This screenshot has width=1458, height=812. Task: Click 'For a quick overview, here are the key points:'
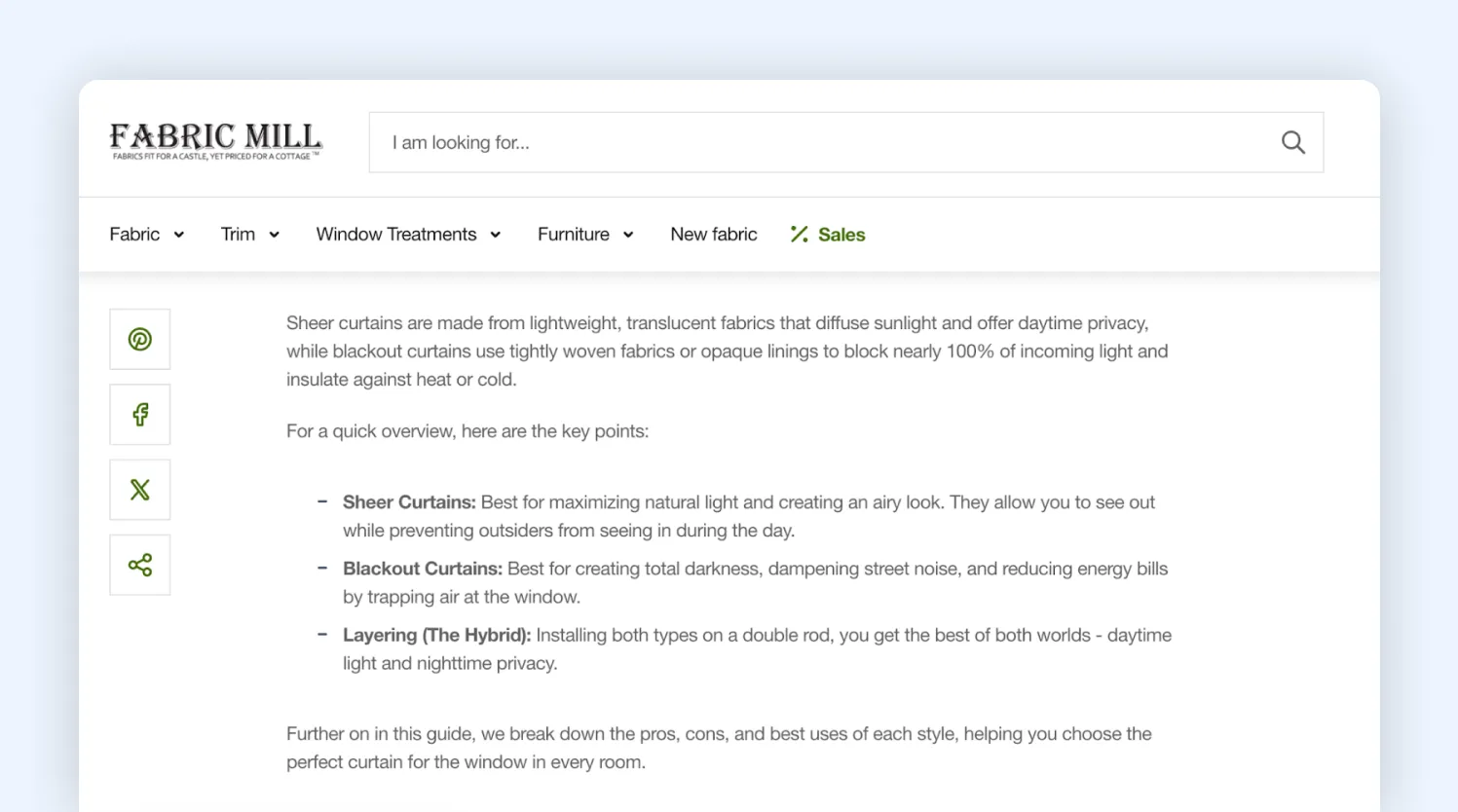click(467, 431)
